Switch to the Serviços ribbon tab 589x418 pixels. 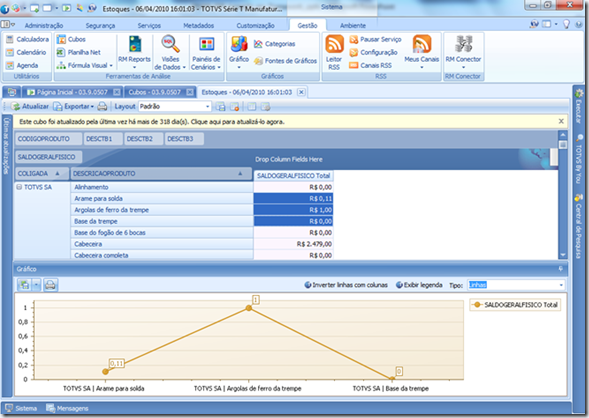pos(149,26)
